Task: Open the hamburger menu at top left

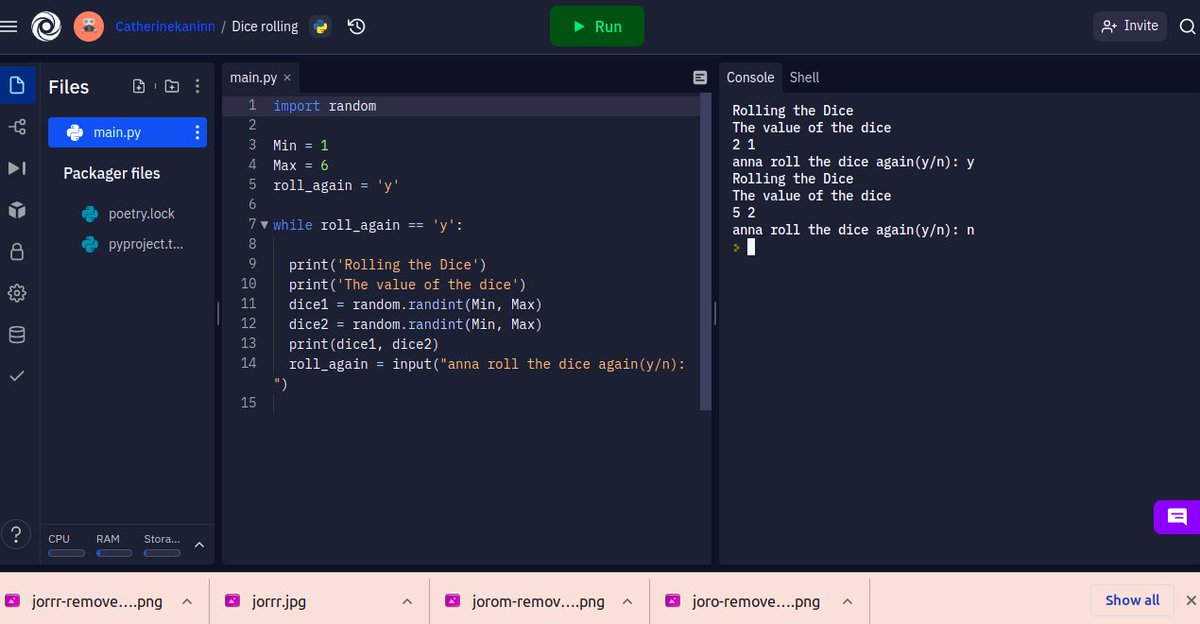Action: click(9, 27)
